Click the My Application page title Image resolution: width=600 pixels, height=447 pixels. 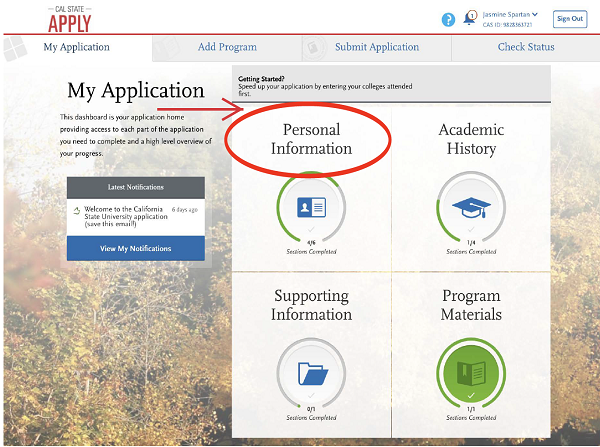(136, 91)
